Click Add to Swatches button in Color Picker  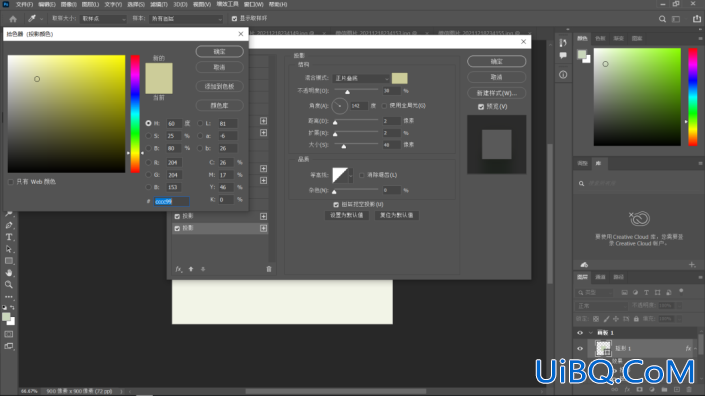click(219, 86)
